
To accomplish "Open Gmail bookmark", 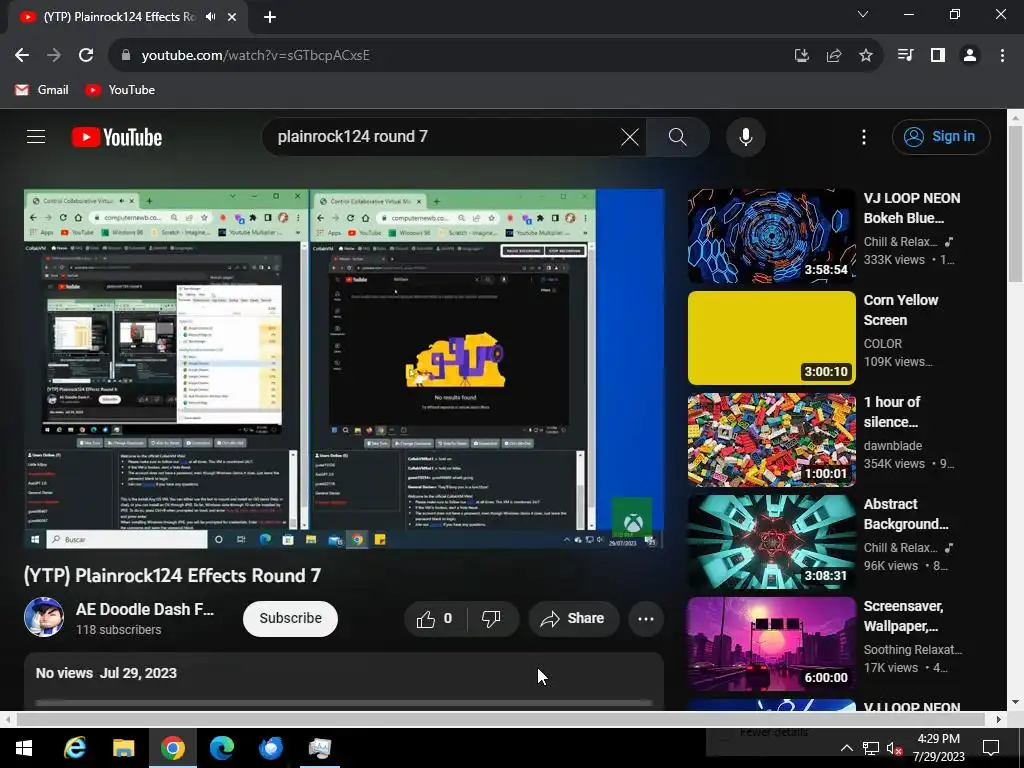I will (x=42, y=90).
